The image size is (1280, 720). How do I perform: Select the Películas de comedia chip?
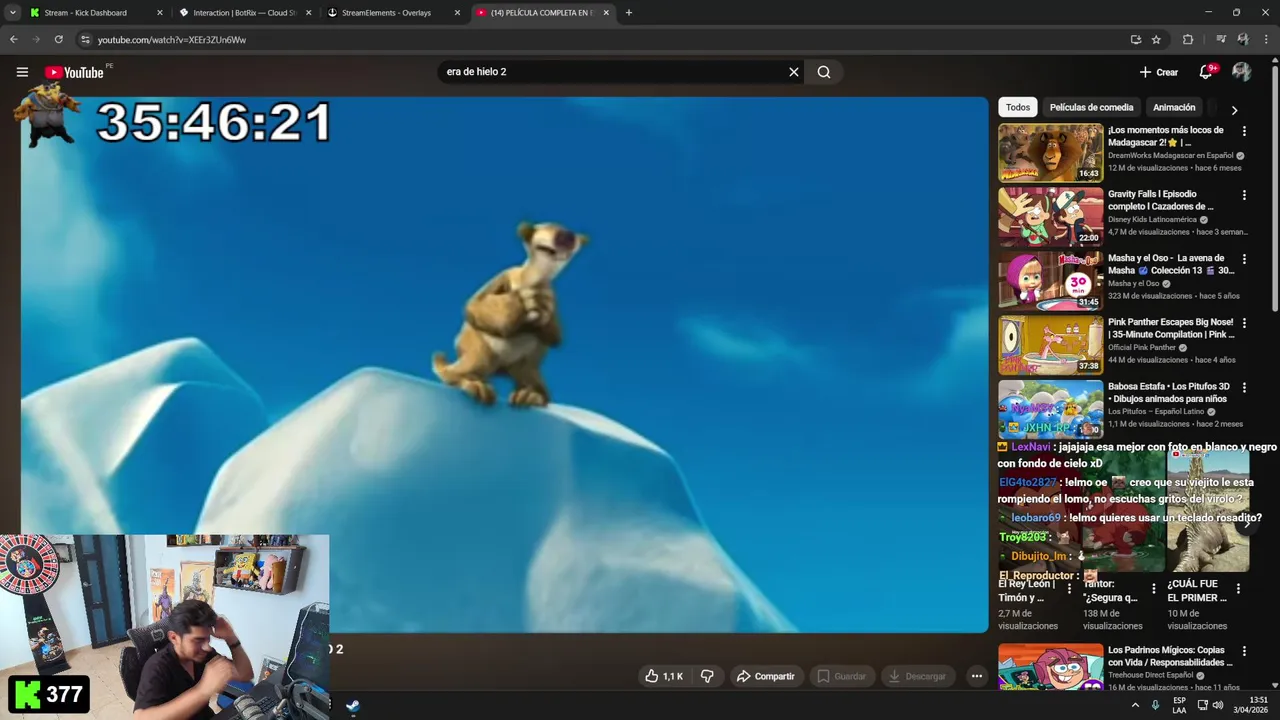point(1091,107)
